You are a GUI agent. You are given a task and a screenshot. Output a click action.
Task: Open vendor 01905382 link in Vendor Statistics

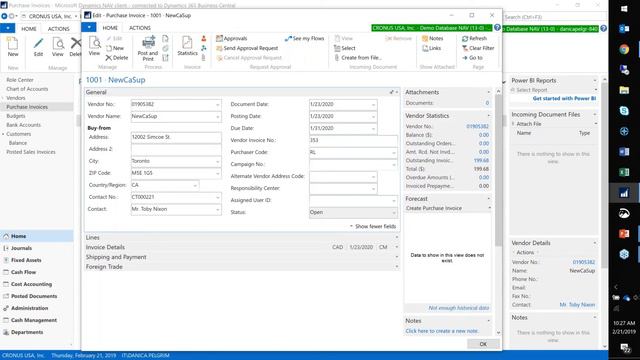pyautogui.click(x=478, y=127)
